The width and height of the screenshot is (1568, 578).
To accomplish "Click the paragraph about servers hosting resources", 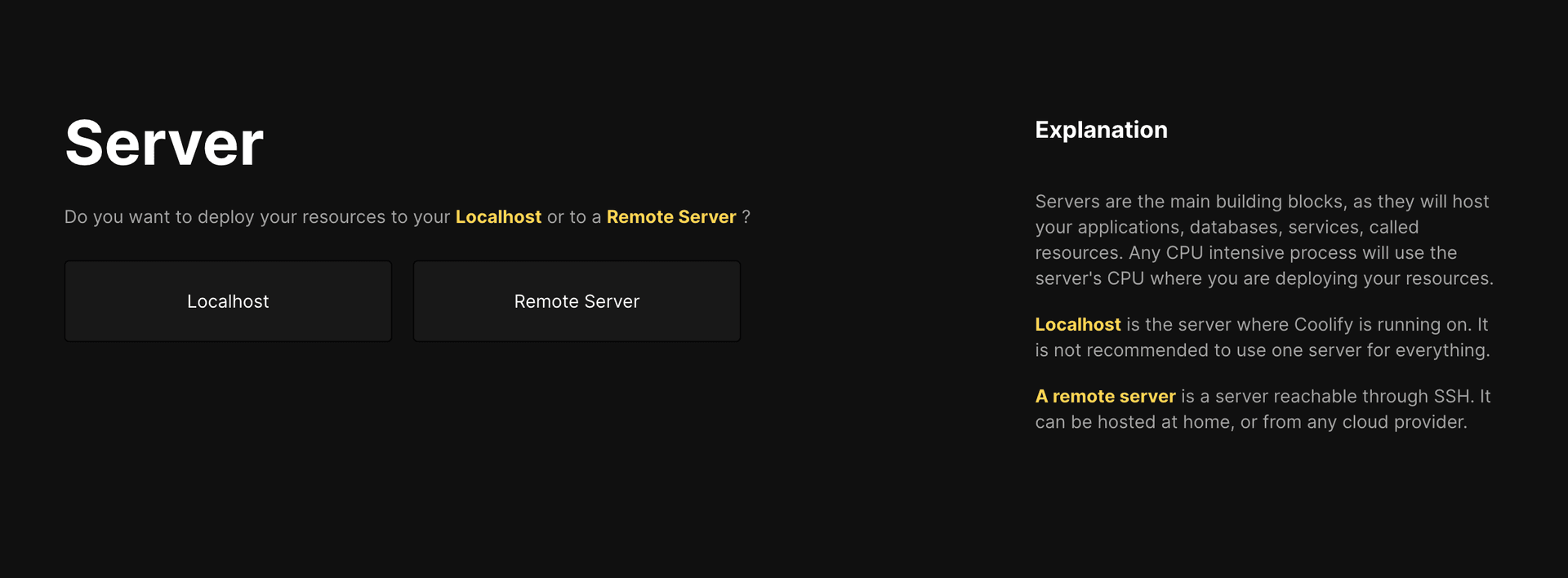I will click(x=1263, y=240).
